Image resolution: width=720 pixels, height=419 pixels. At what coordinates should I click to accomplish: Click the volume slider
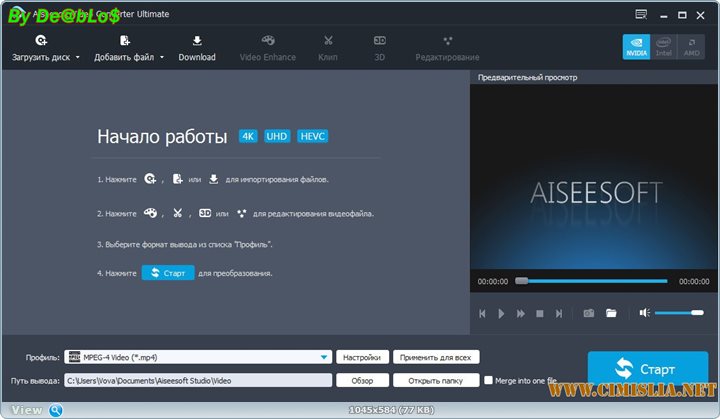click(x=680, y=313)
